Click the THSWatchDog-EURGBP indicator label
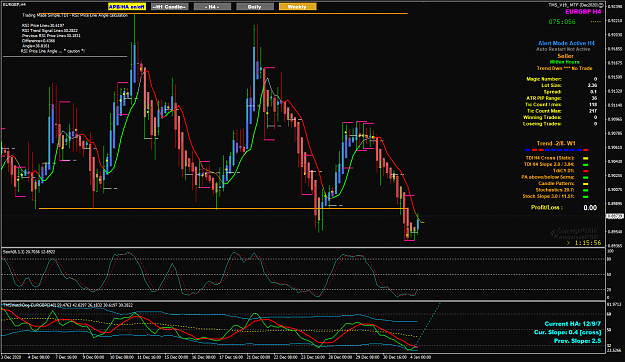Image resolution: width=625 pixels, height=362 pixels. 68,305
